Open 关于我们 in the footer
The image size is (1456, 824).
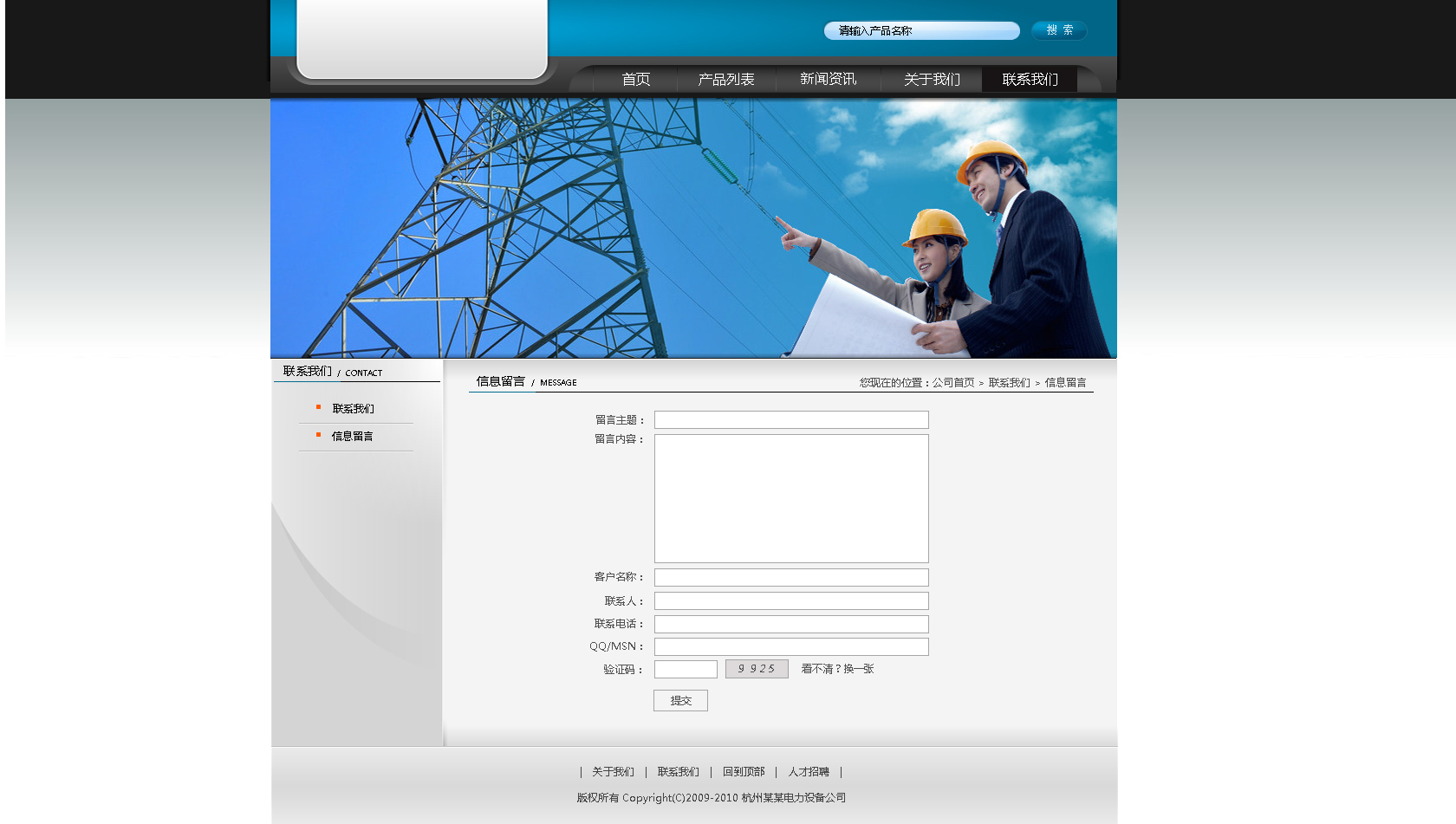pos(613,772)
